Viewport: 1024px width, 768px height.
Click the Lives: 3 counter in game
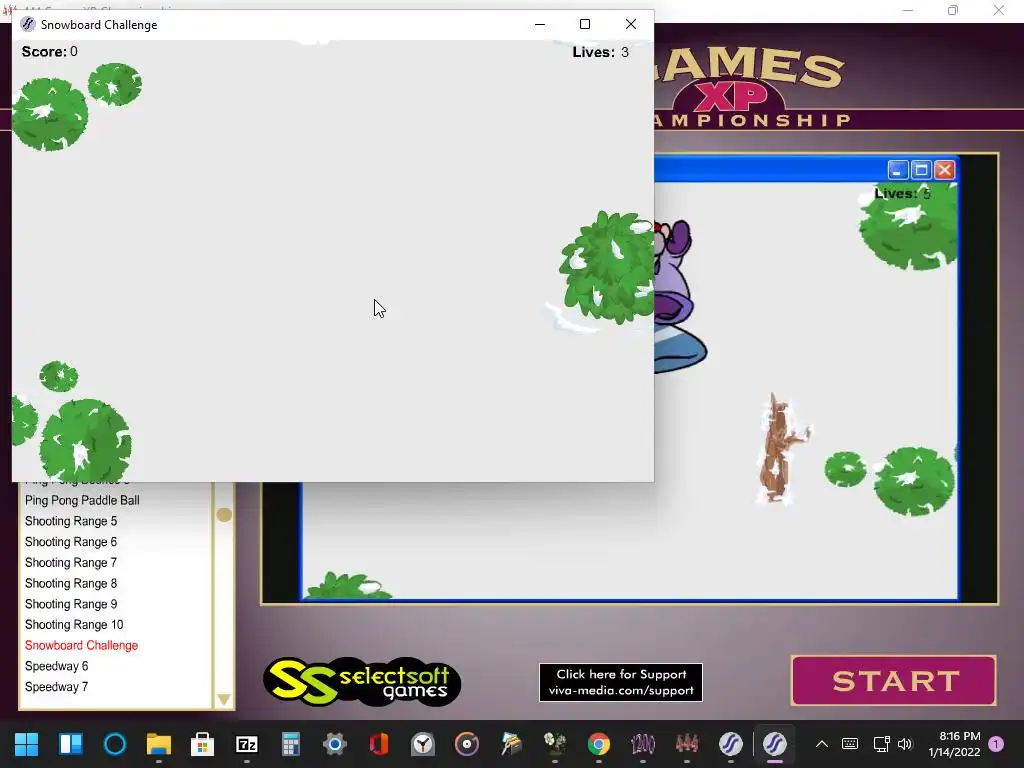click(601, 52)
